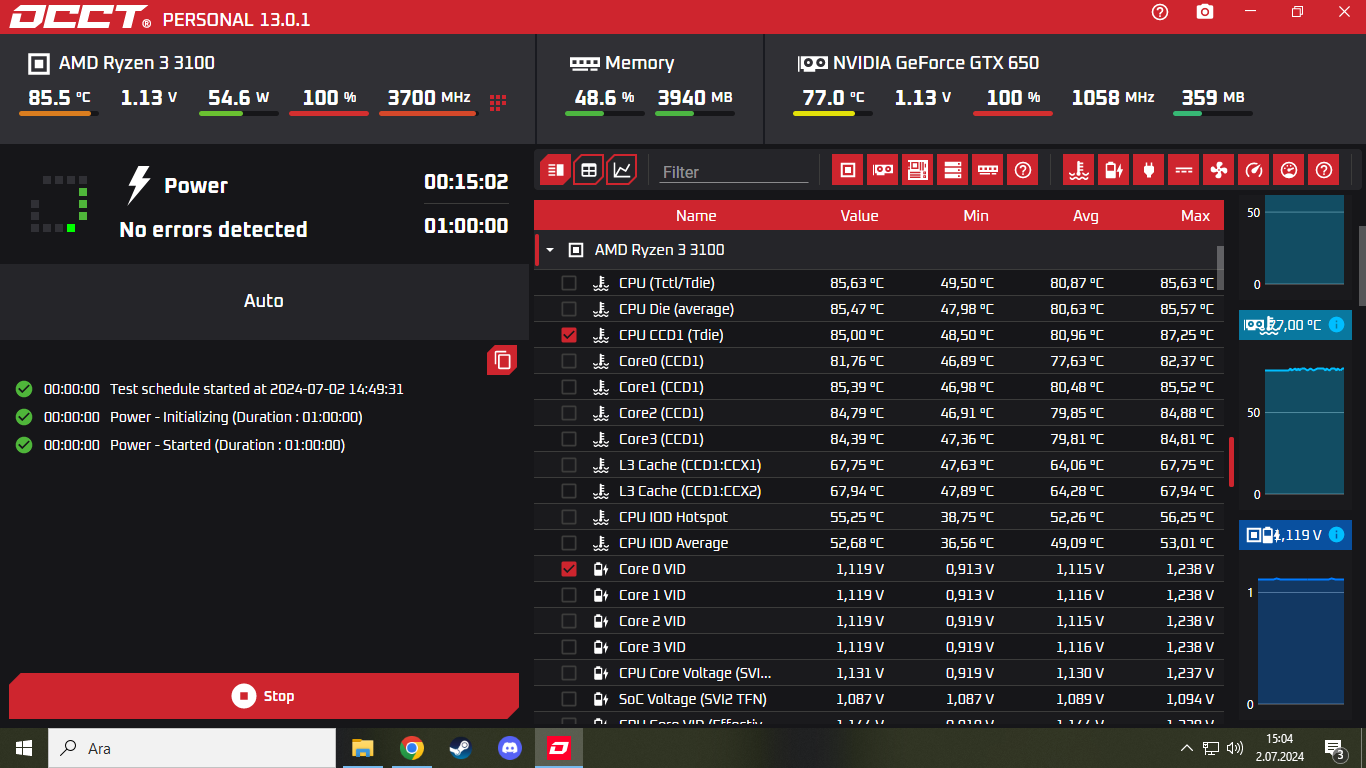Launch Google Chrome from the taskbar
Image resolution: width=1366 pixels, height=768 pixels.
tap(411, 748)
